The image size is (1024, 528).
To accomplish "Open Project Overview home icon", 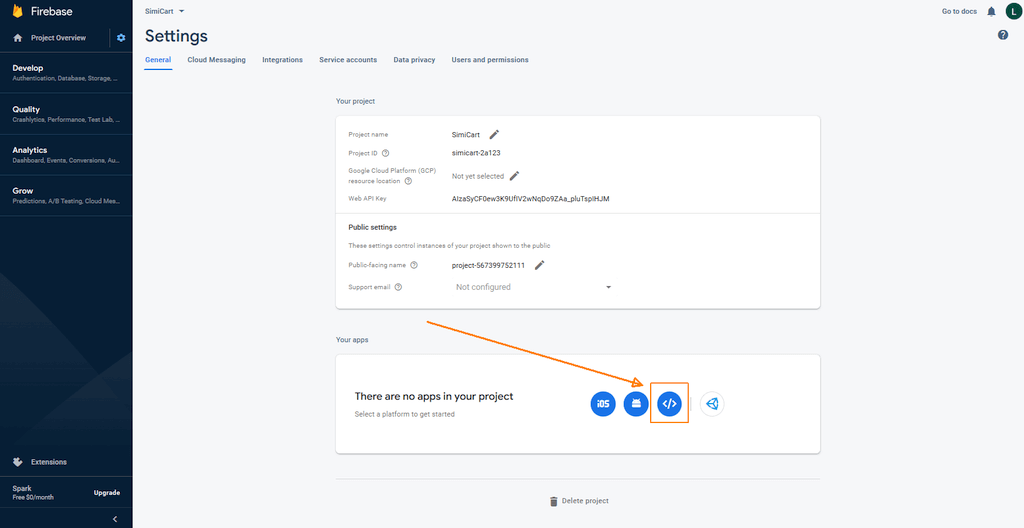I will click(x=18, y=38).
